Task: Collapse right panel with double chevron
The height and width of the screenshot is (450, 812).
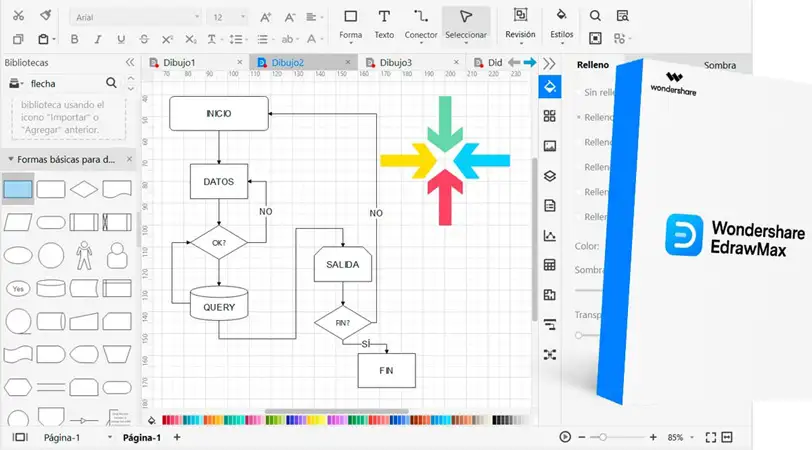Action: pos(549,64)
